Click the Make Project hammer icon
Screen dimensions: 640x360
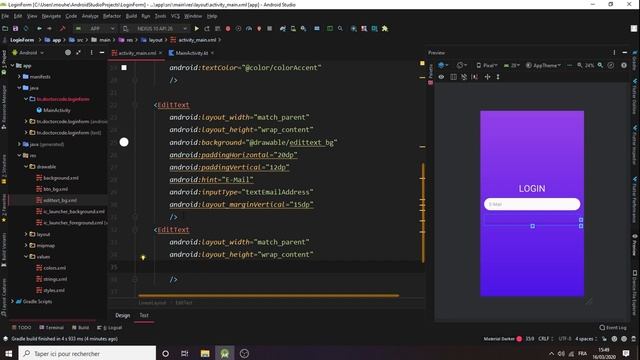pos(62,29)
